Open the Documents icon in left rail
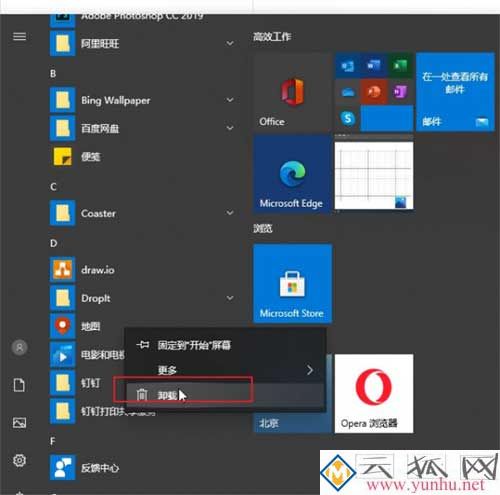This screenshot has height=495, width=500. click(x=19, y=385)
